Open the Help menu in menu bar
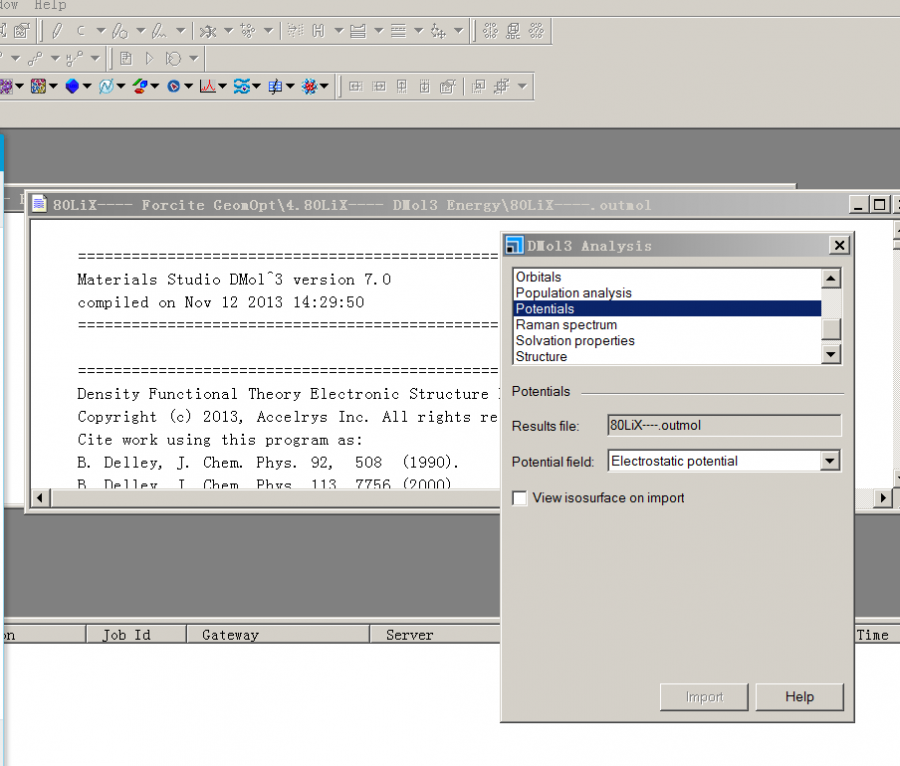 pyautogui.click(x=50, y=5)
